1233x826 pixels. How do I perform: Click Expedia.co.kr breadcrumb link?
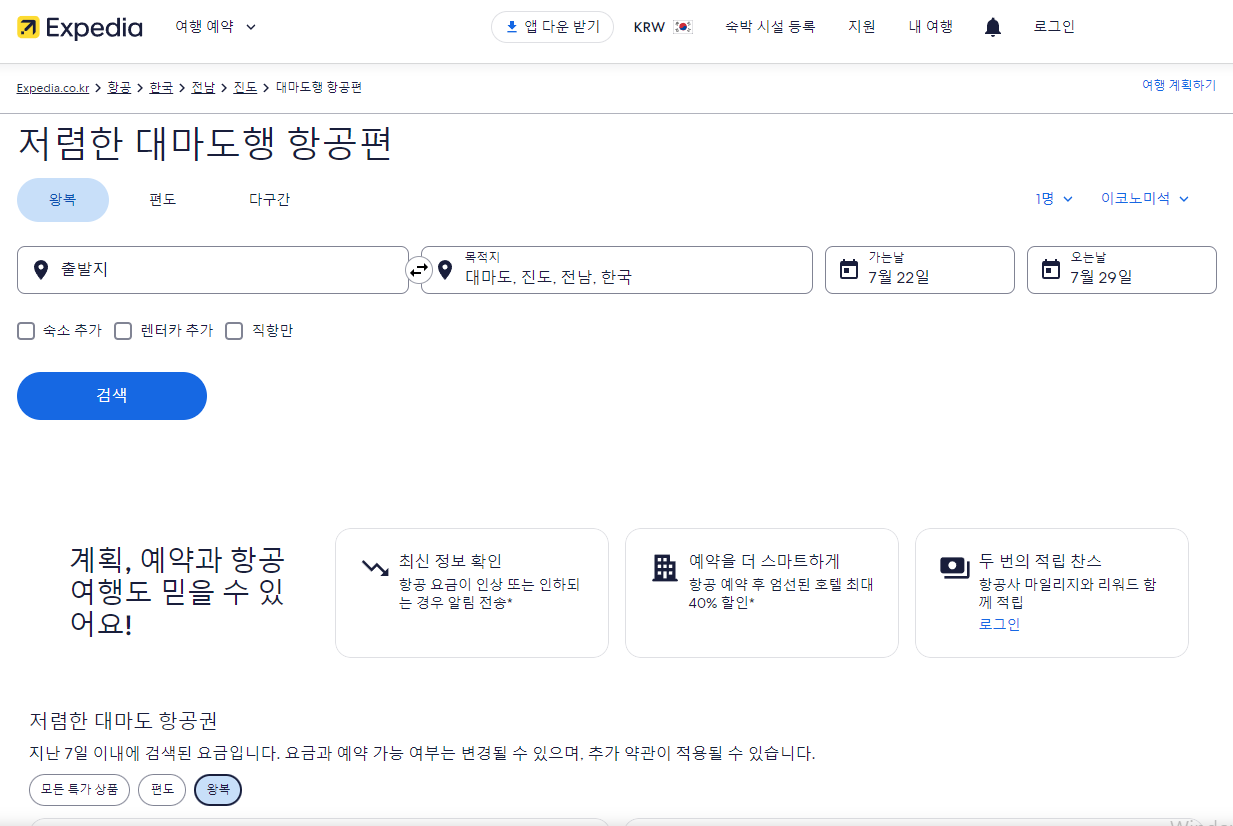pyautogui.click(x=54, y=88)
